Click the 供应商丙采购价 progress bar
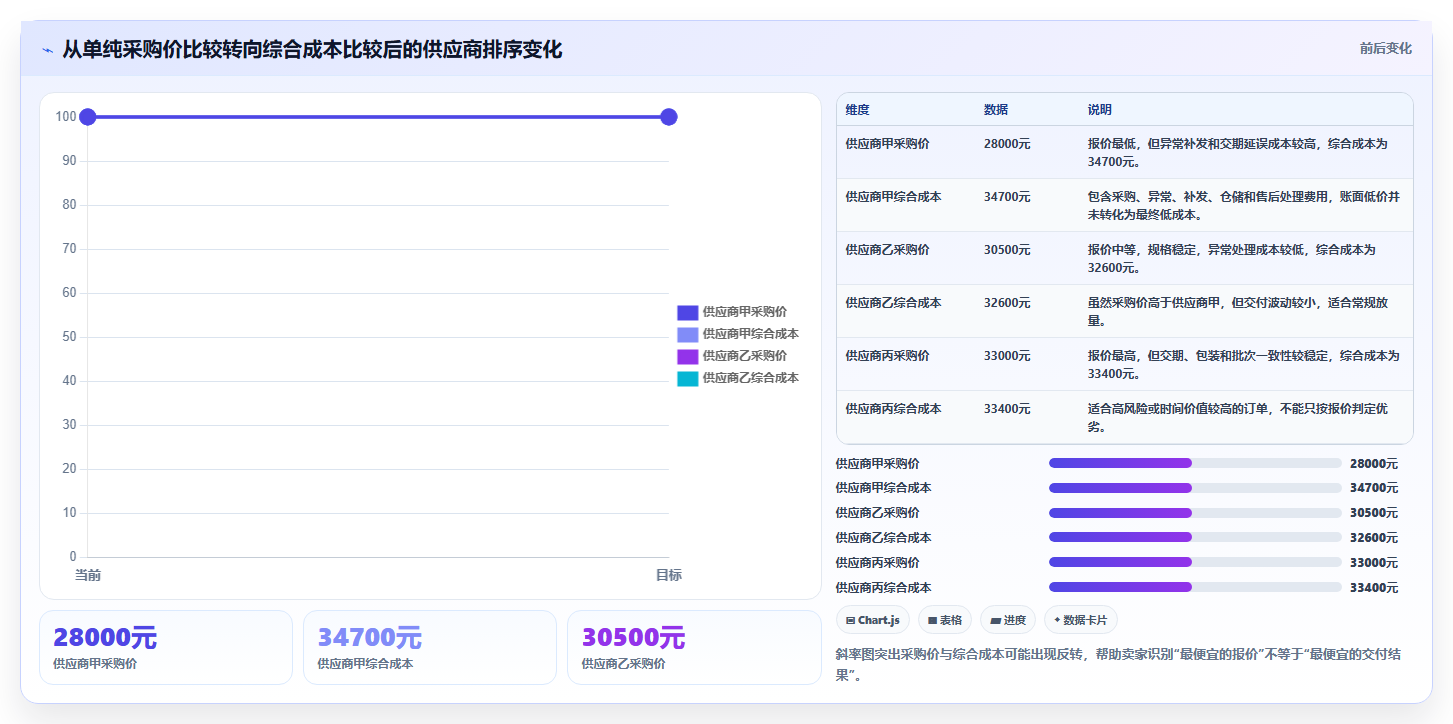Image resolution: width=1453 pixels, height=724 pixels. tap(1195, 562)
